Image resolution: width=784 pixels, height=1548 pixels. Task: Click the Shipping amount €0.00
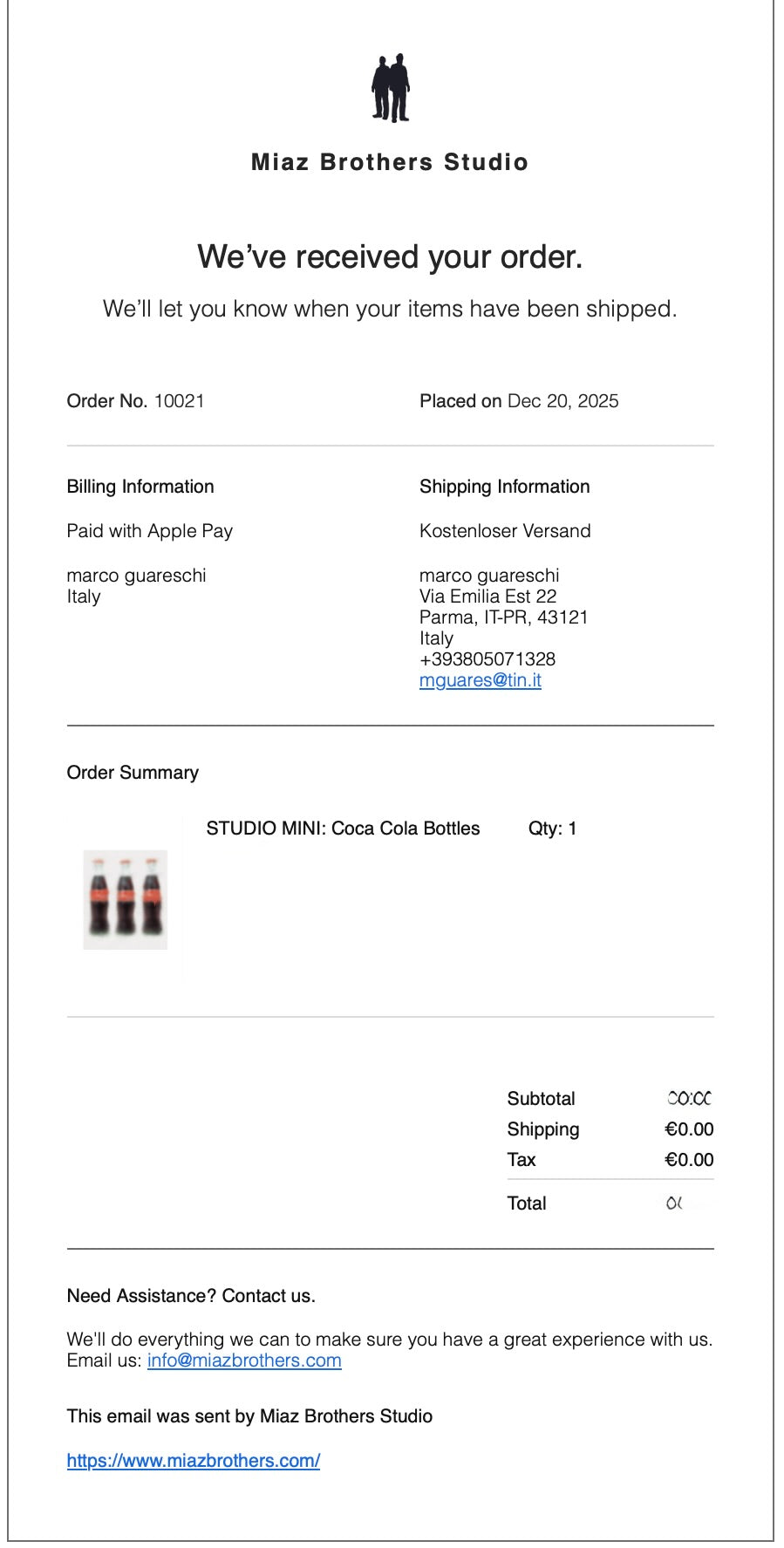click(x=689, y=1129)
